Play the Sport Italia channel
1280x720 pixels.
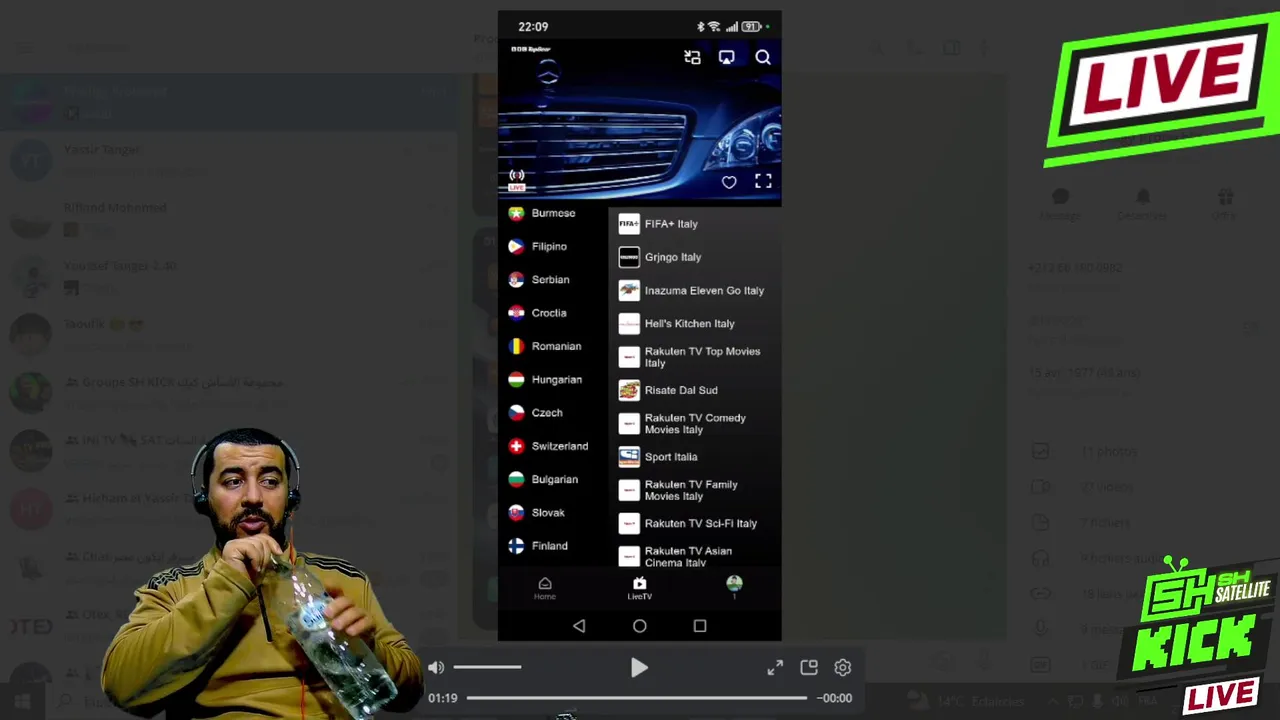coord(694,457)
